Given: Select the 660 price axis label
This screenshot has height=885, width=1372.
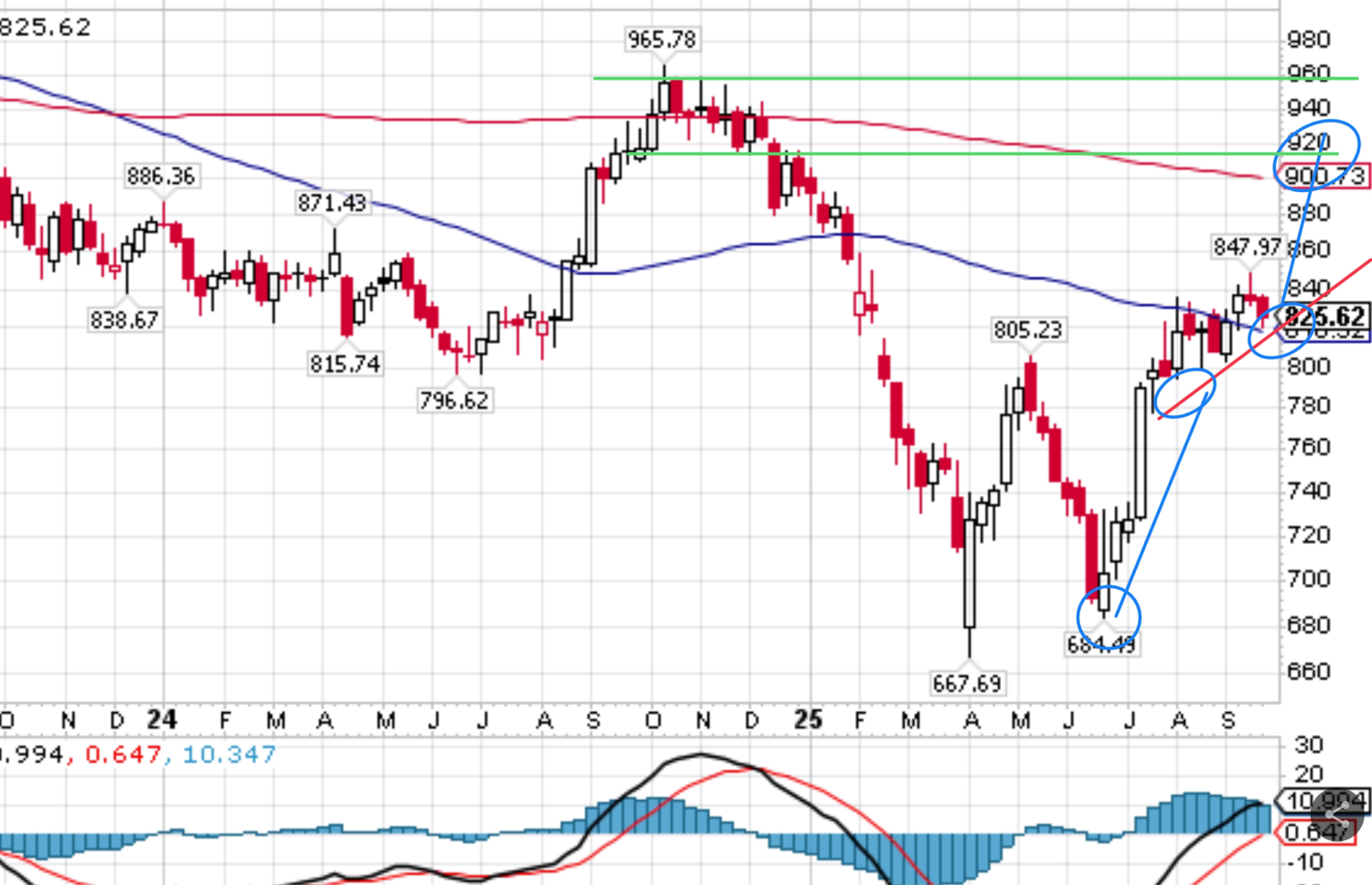Looking at the screenshot, I should 1308,671.
